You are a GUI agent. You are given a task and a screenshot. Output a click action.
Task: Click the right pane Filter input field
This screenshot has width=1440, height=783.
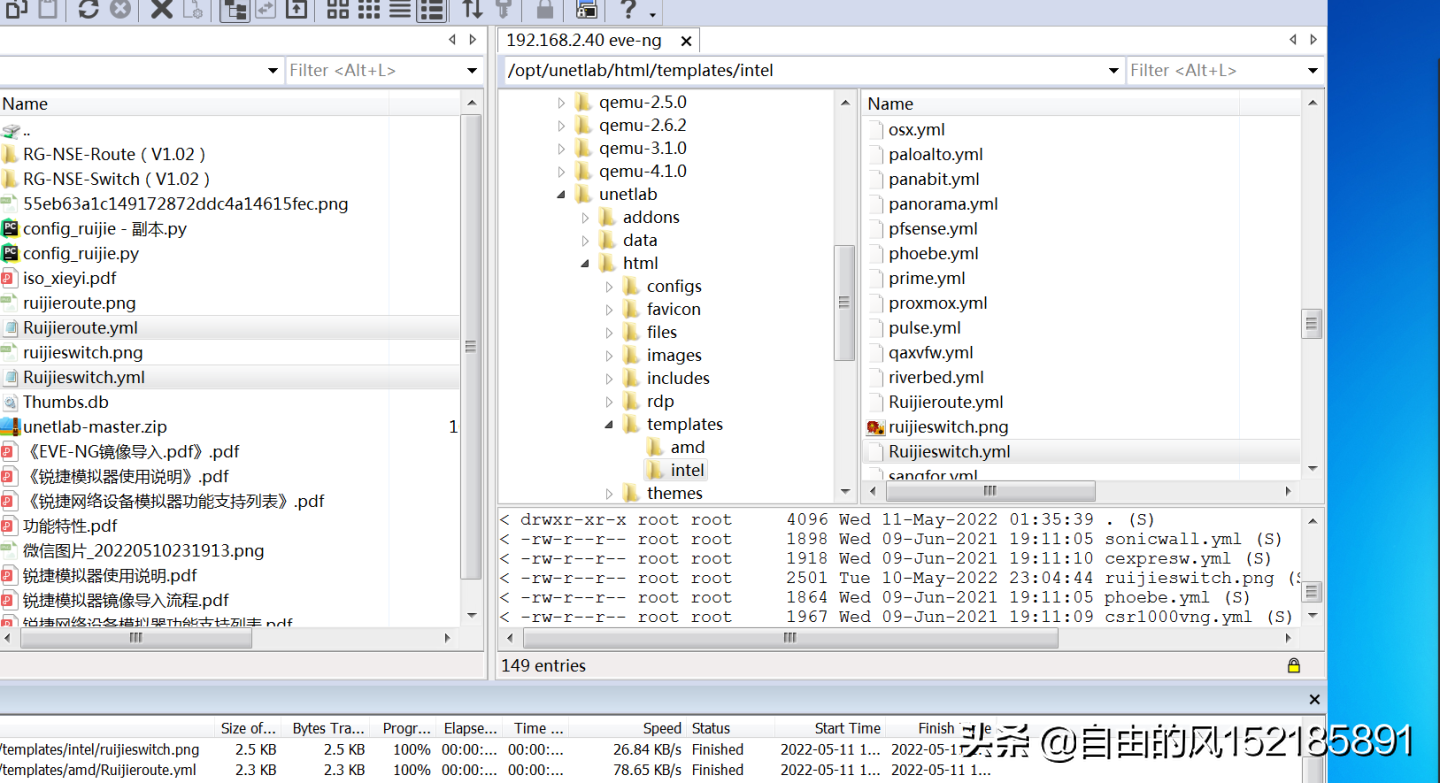click(1214, 70)
